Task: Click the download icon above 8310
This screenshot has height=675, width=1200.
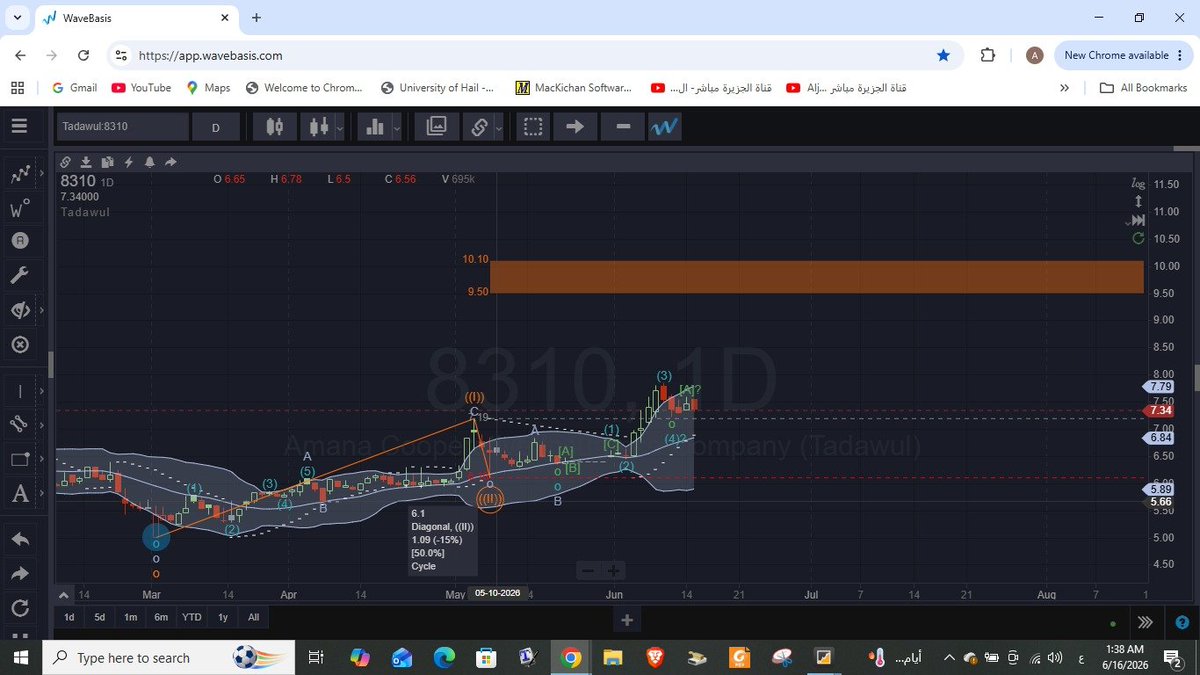Action: pyautogui.click(x=87, y=161)
